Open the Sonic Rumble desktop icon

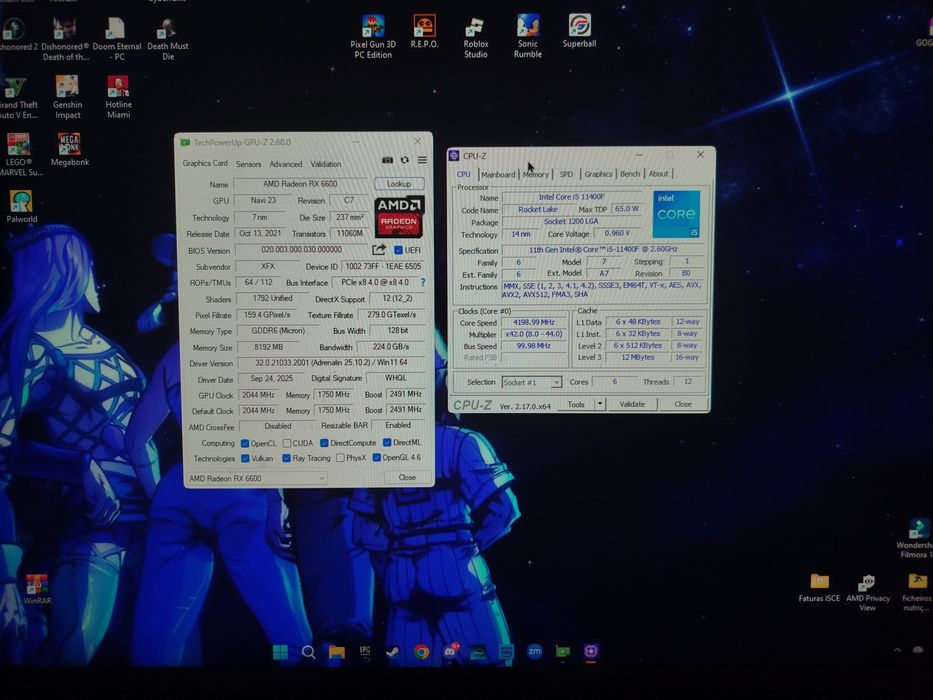(x=528, y=36)
